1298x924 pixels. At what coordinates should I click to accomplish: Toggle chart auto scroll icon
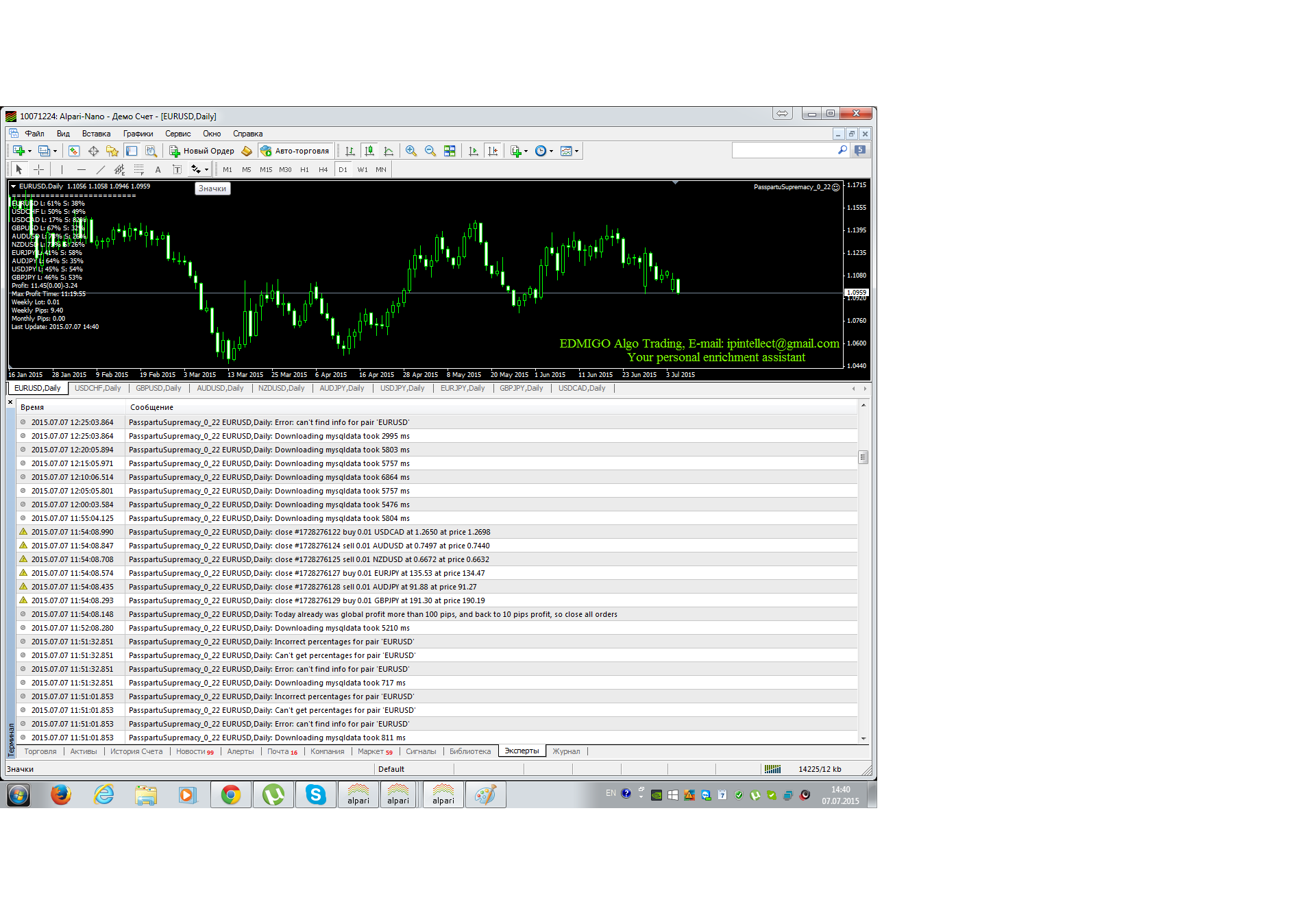(474, 151)
